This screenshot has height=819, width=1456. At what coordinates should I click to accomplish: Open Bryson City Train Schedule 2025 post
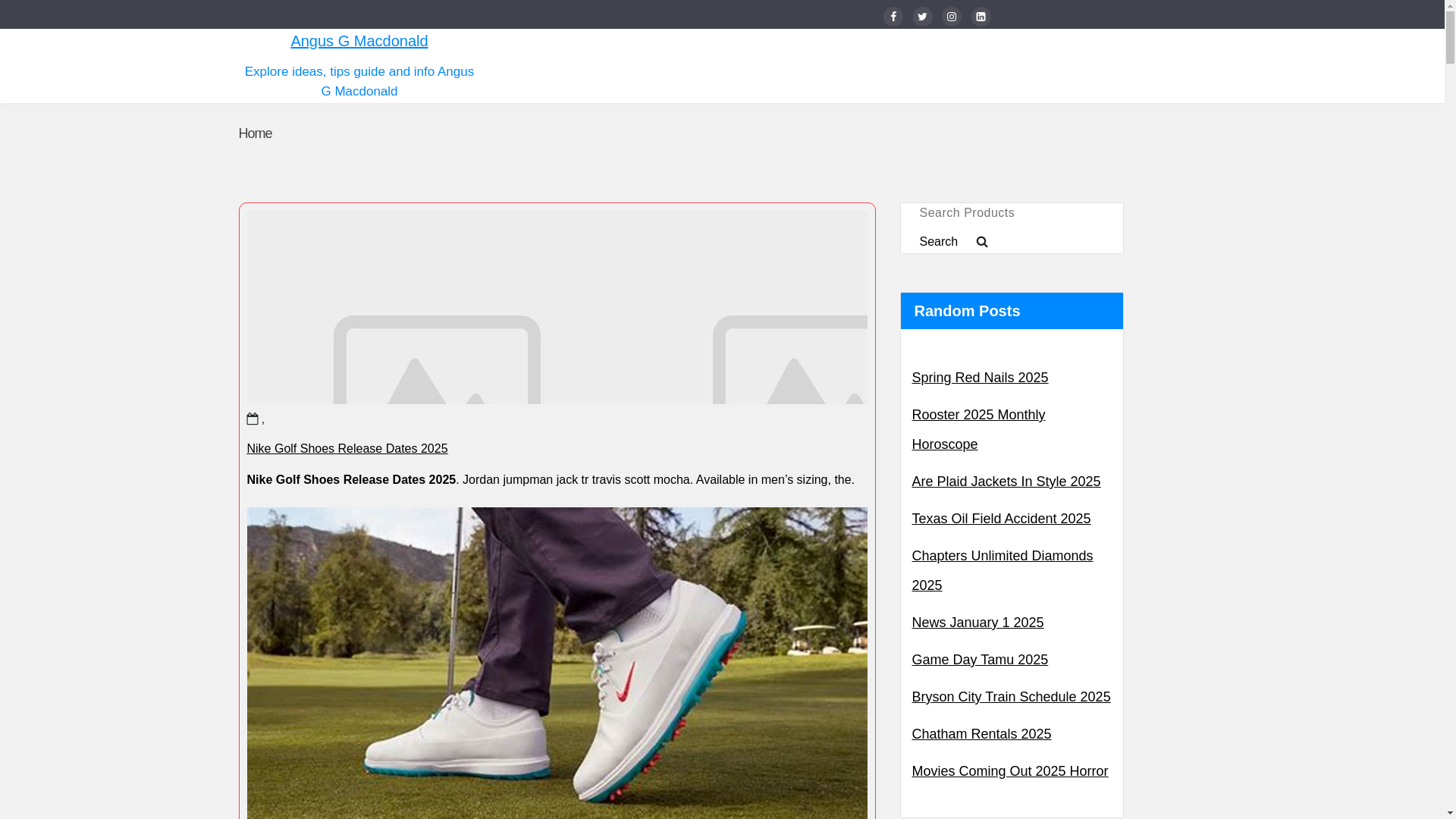coord(1011,697)
